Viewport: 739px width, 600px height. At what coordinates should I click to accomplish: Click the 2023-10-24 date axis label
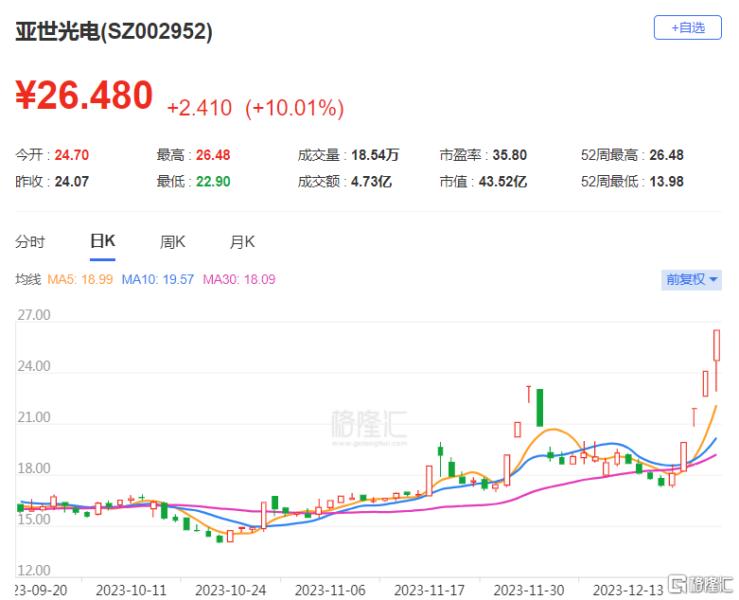tap(230, 590)
